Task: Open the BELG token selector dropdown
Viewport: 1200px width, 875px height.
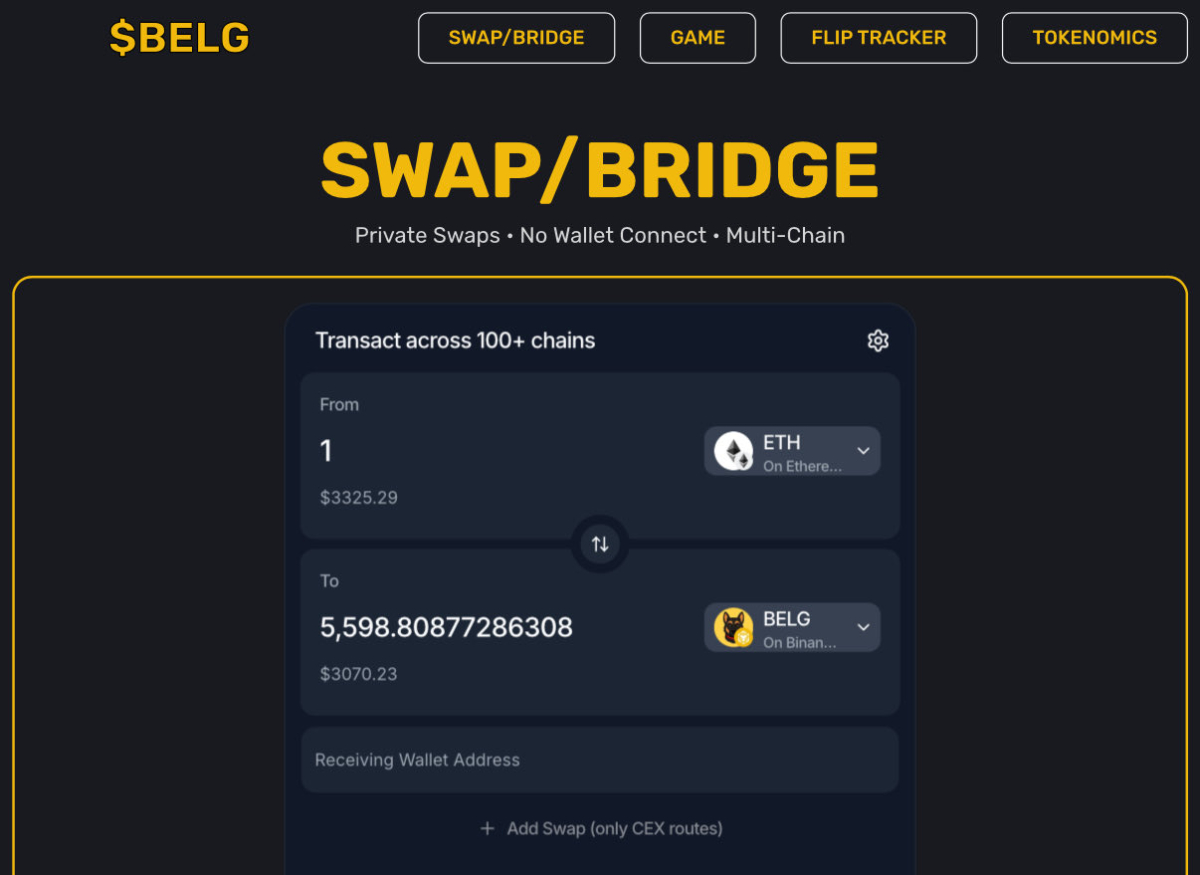Action: [x=792, y=627]
